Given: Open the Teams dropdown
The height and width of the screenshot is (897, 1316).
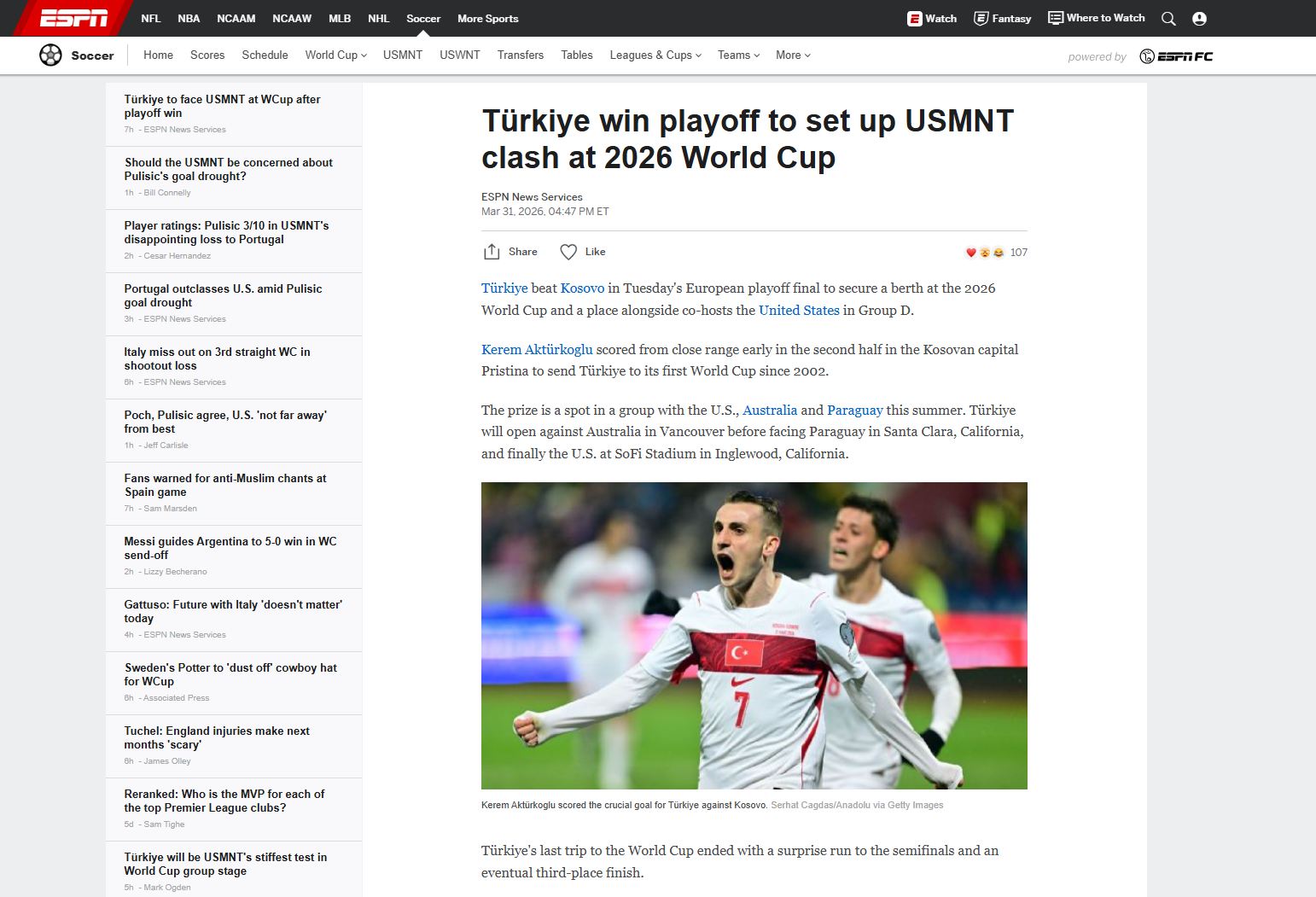Looking at the screenshot, I should pyautogui.click(x=738, y=55).
